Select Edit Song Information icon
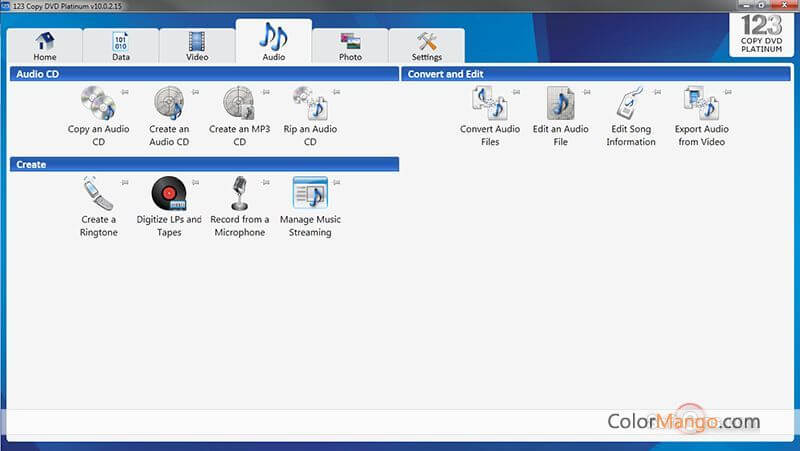The width and height of the screenshot is (800, 451). 630,103
